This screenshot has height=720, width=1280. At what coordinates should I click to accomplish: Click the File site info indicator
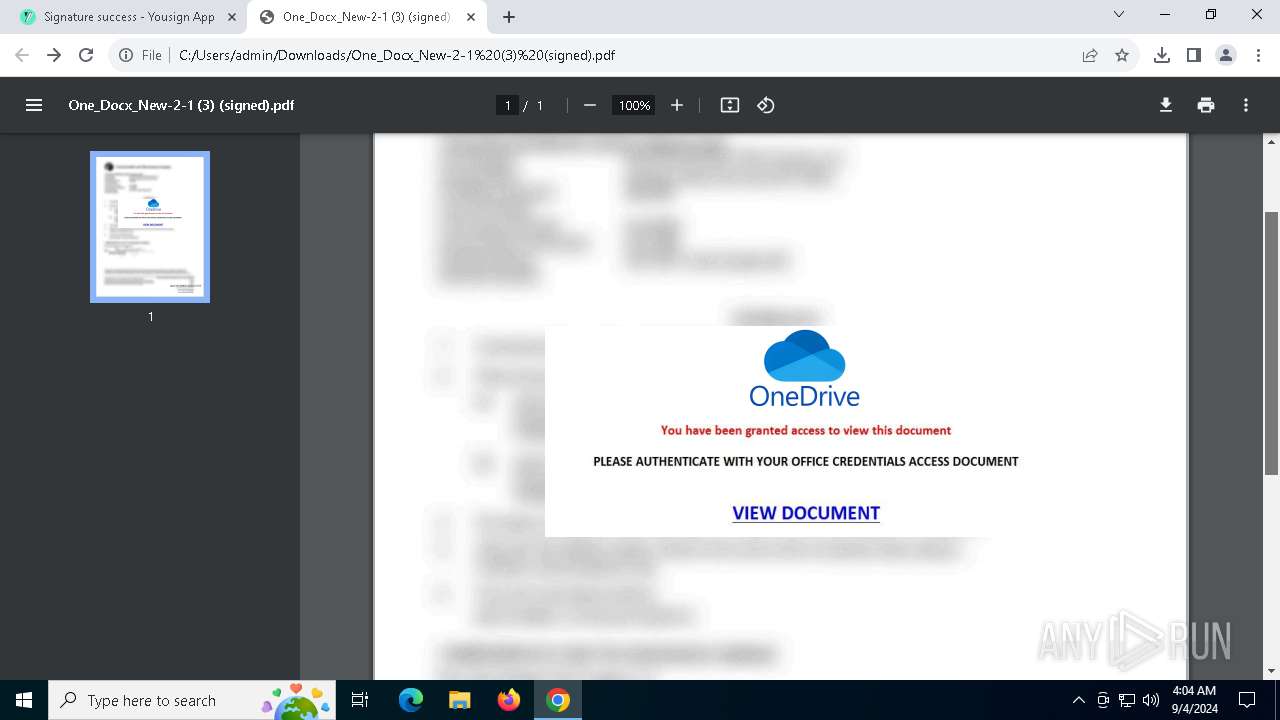click(140, 55)
